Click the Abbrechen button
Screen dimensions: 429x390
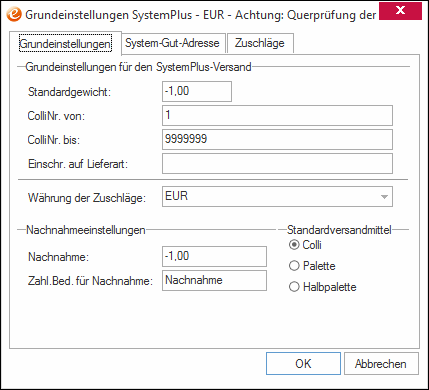tap(381, 364)
